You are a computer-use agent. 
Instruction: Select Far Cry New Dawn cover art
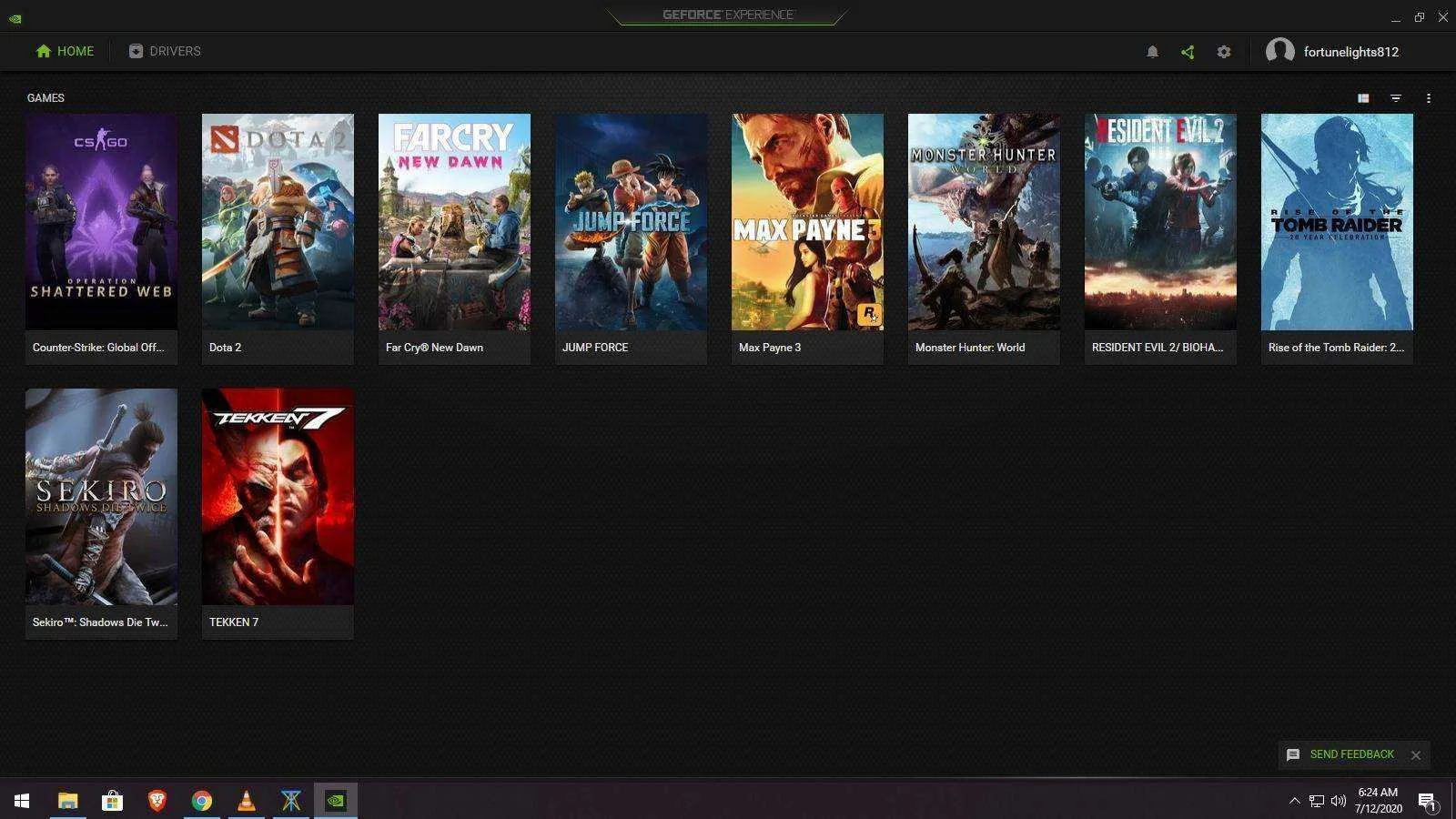(x=454, y=221)
